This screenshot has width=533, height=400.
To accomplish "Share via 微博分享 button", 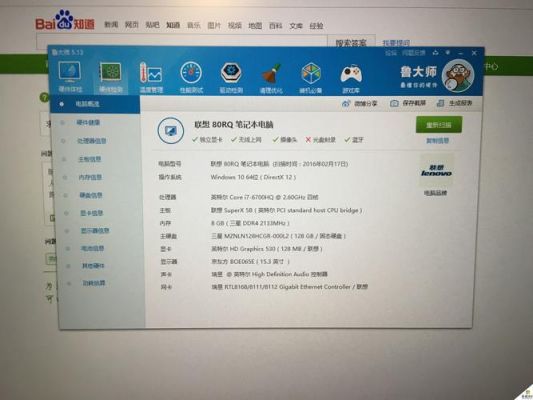I will (360, 104).
